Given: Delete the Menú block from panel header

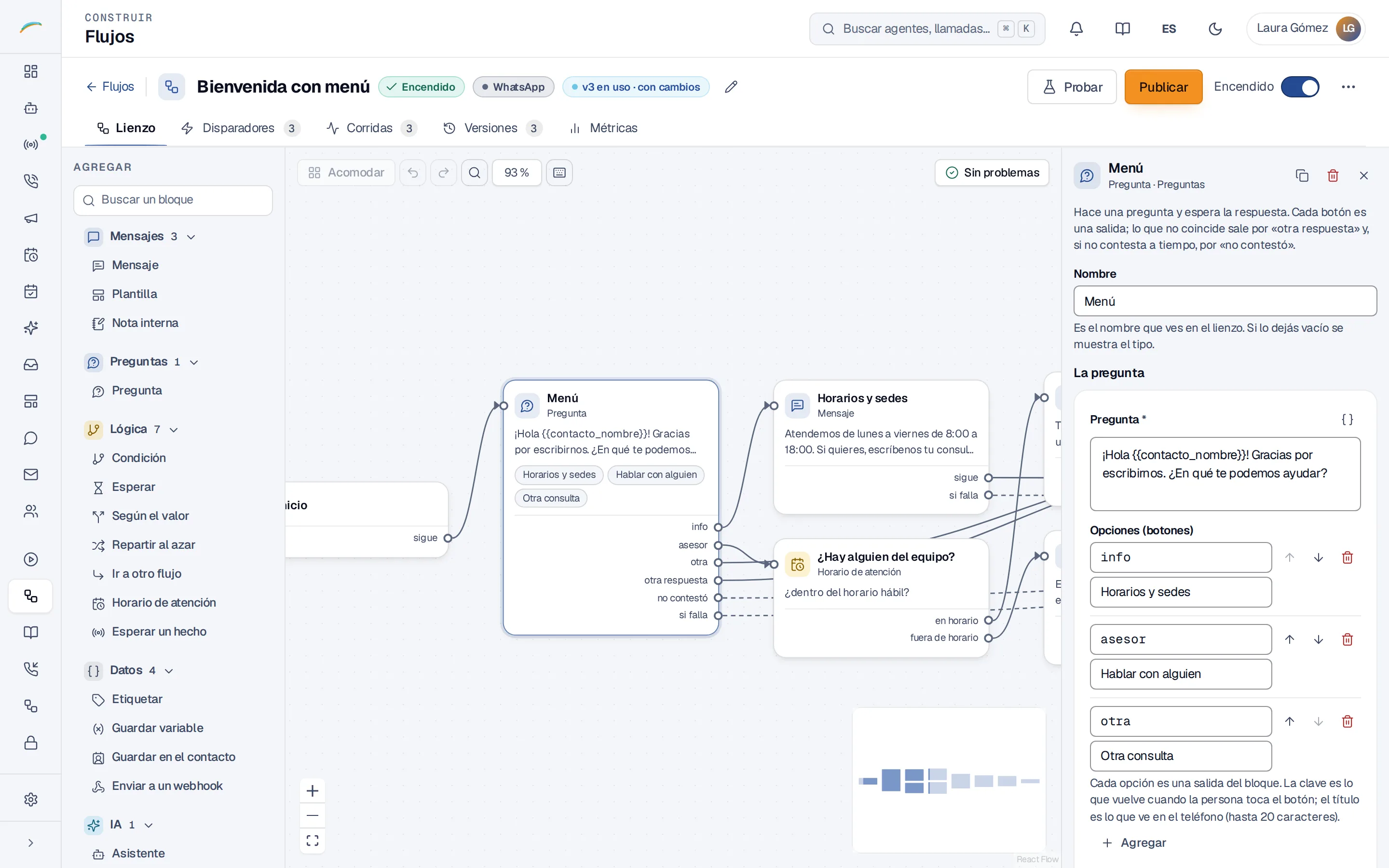Looking at the screenshot, I should click(1333, 175).
